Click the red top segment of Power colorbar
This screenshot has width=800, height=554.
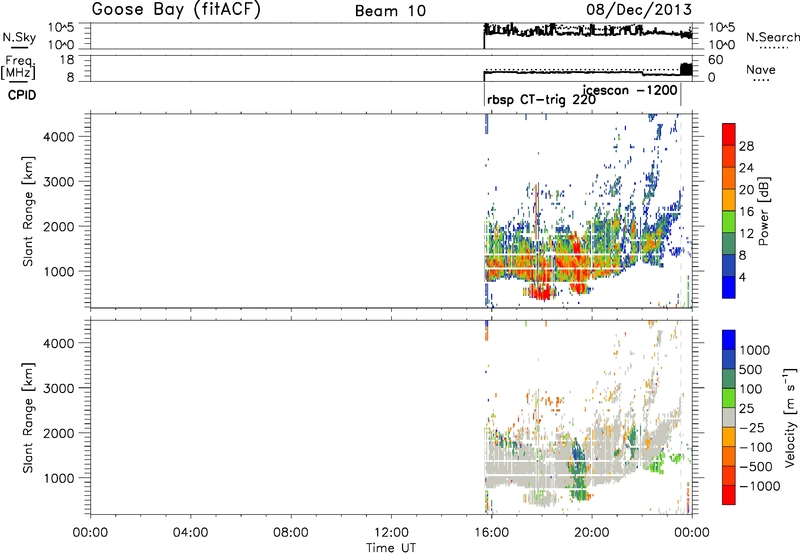pyautogui.click(x=729, y=134)
